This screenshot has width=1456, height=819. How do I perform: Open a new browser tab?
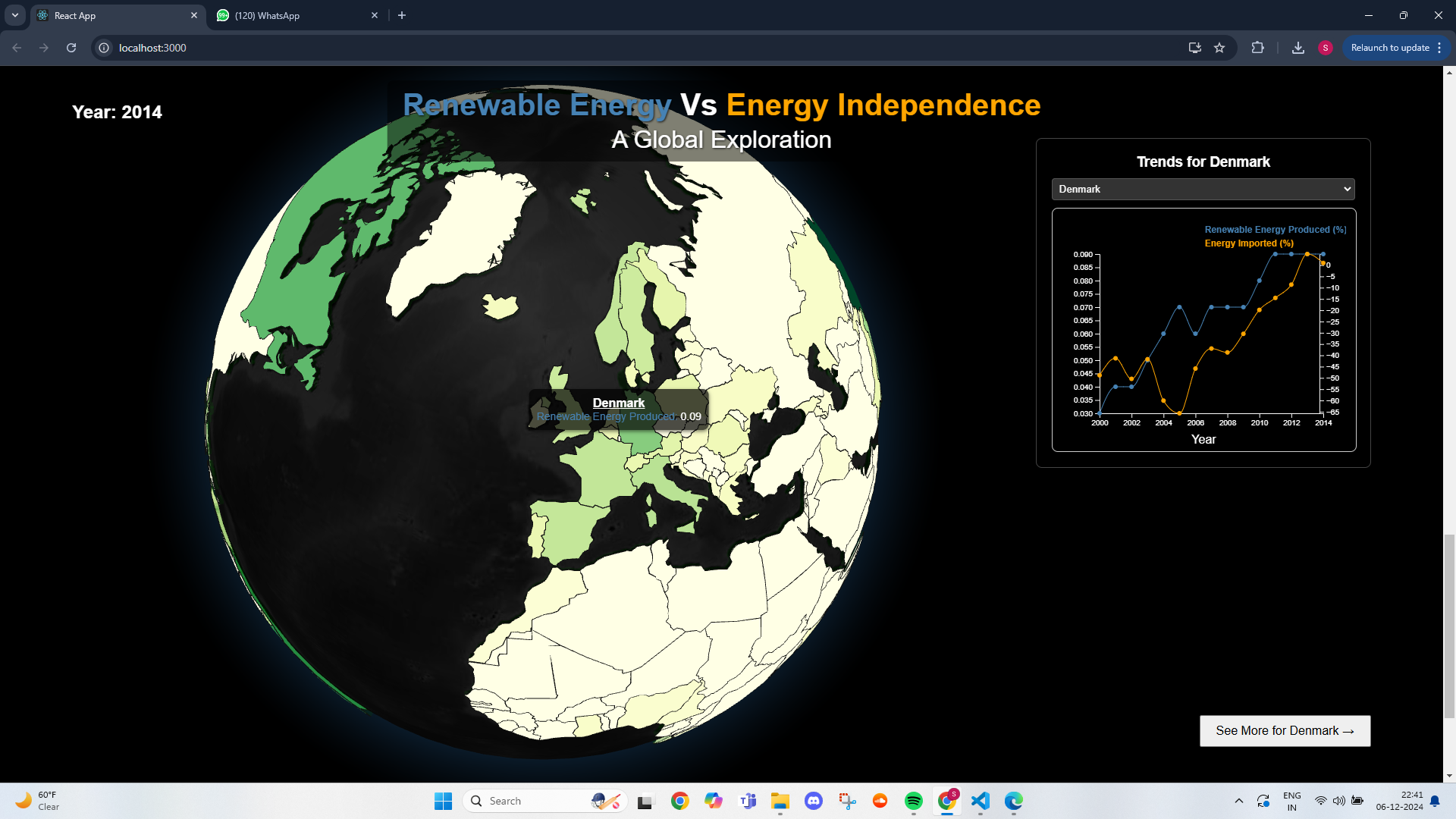[402, 15]
